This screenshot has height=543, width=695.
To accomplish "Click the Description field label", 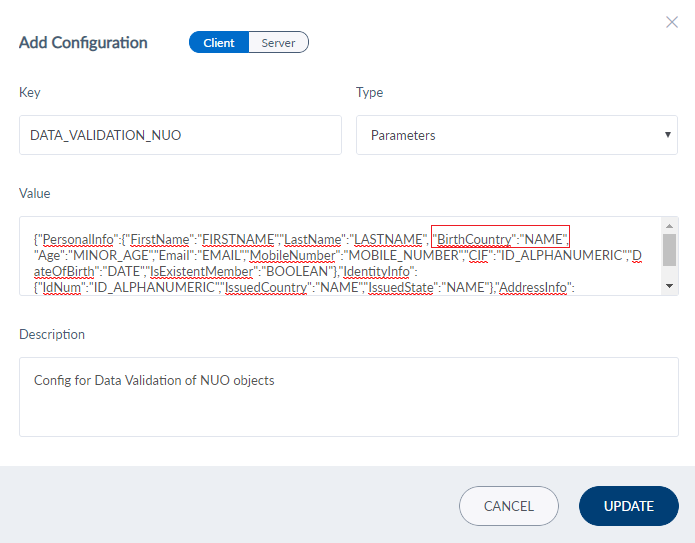I will click(52, 334).
